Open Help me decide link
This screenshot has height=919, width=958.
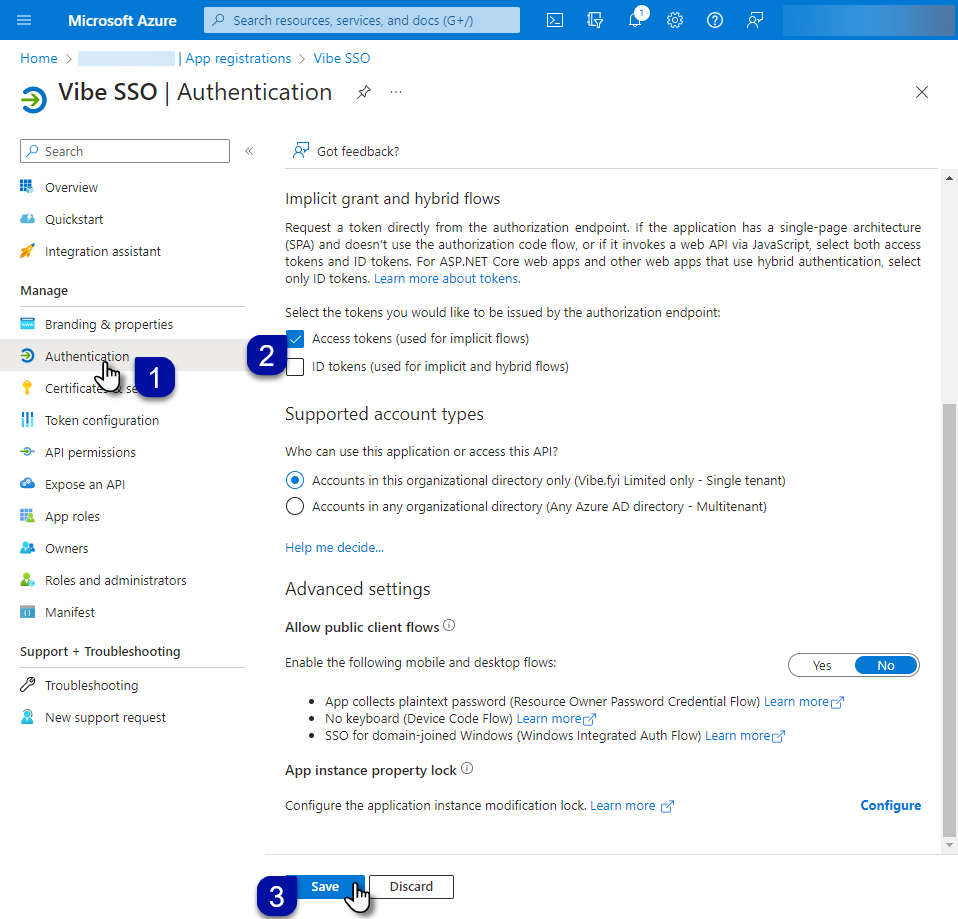(x=334, y=547)
